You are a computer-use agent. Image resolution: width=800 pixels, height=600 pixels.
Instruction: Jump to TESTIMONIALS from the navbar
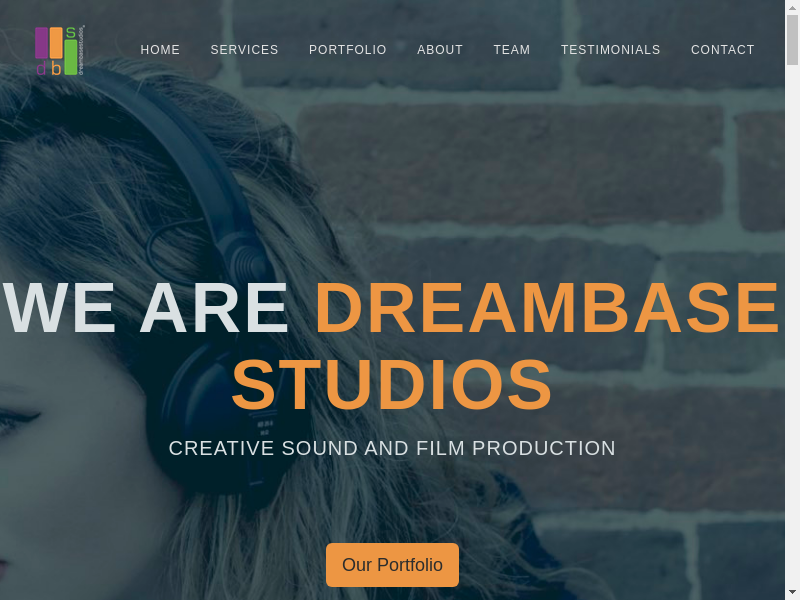tap(611, 49)
